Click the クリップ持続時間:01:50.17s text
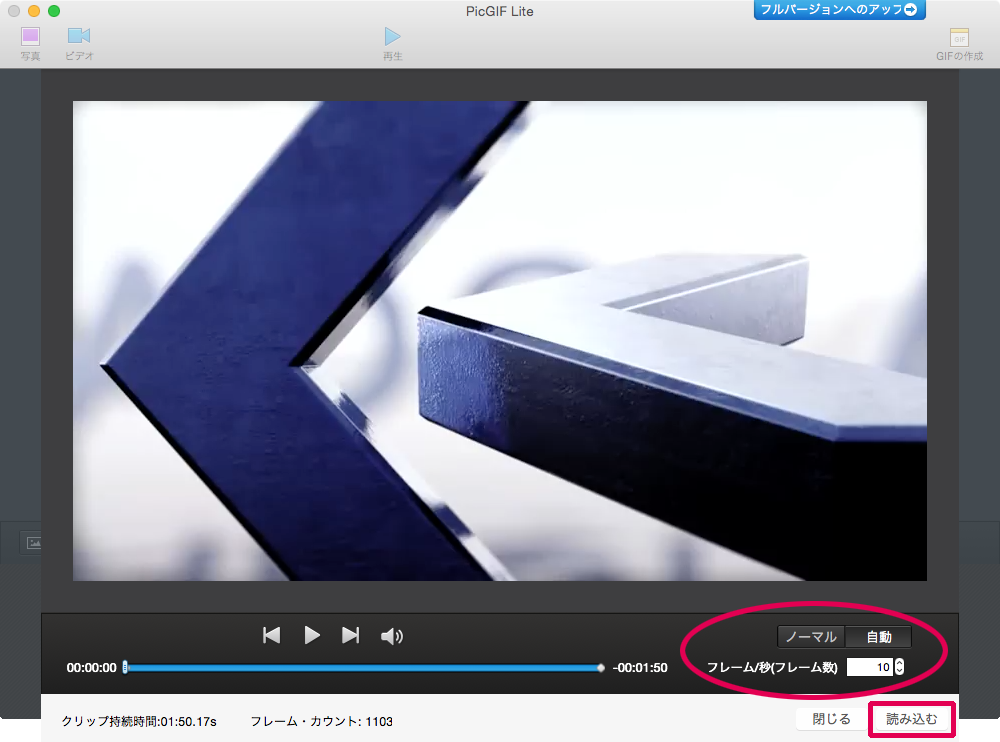 tap(139, 722)
